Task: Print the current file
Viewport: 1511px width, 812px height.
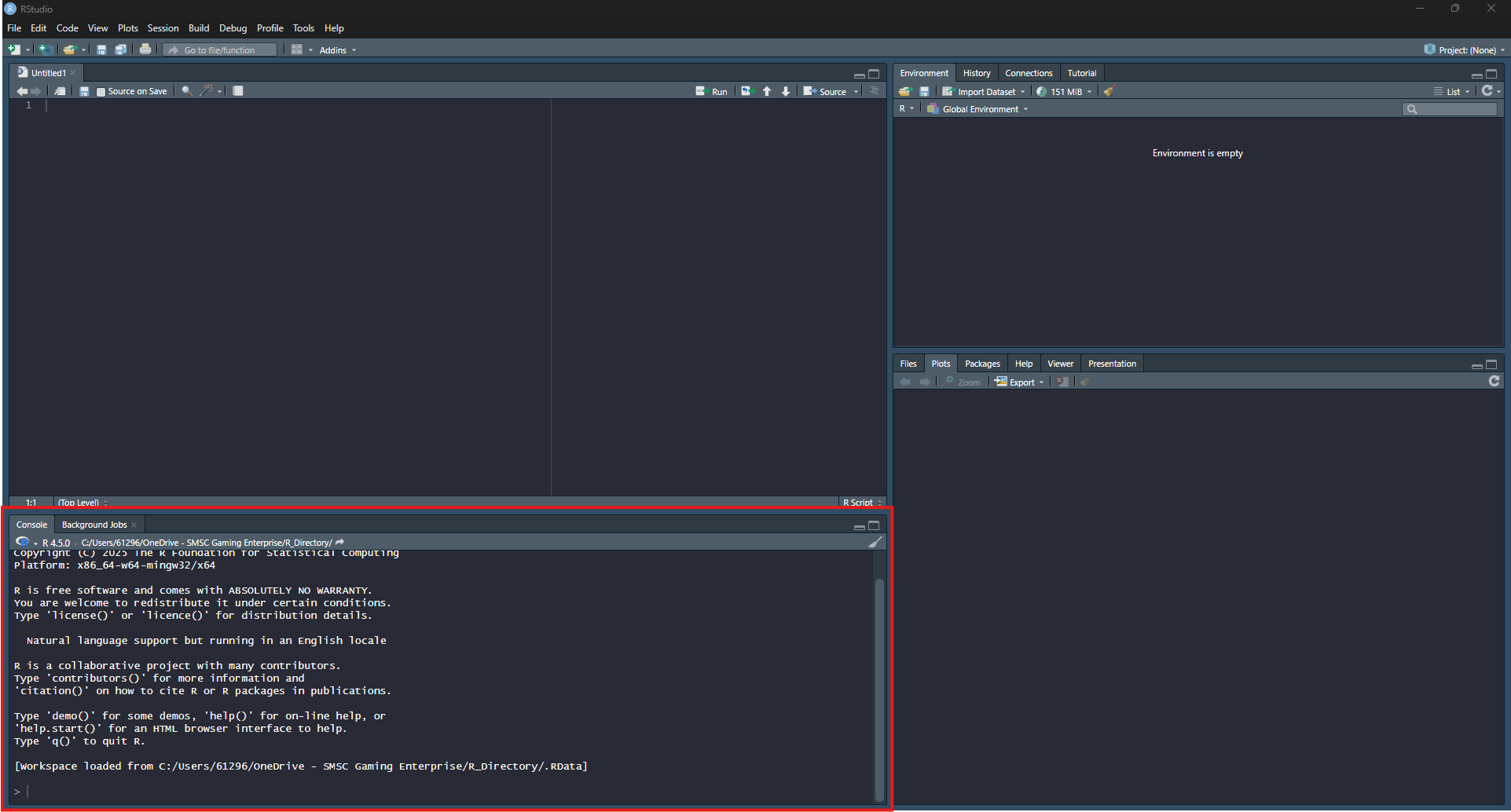Action: (x=145, y=49)
